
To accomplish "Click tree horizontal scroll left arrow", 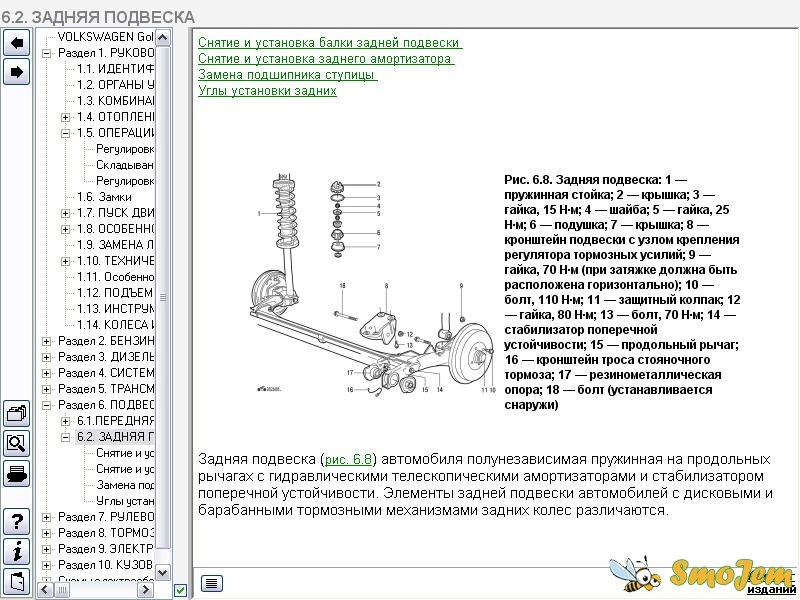I will click(44, 590).
